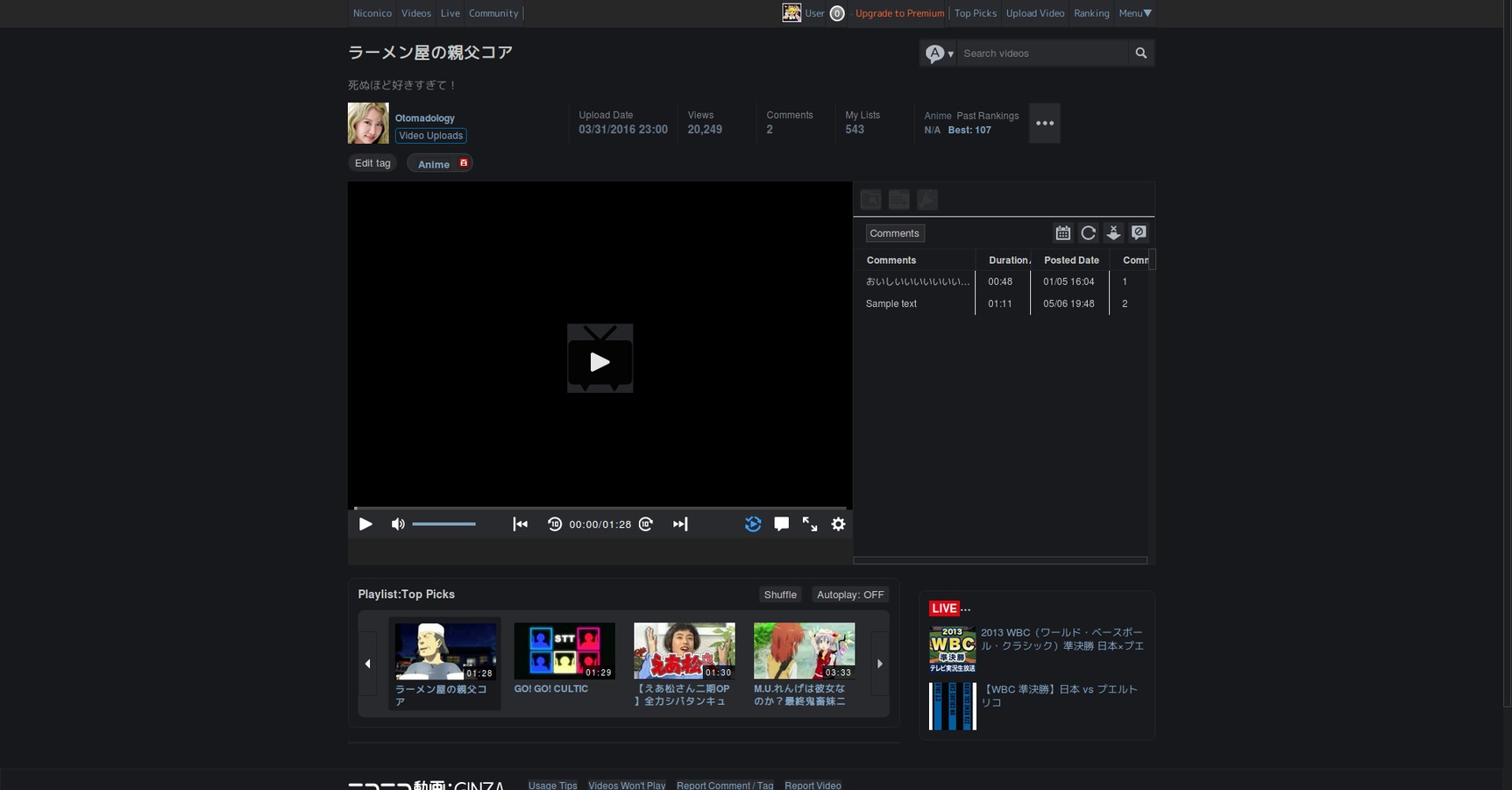
Task: Jump to the next video in playlist
Action: click(680, 524)
